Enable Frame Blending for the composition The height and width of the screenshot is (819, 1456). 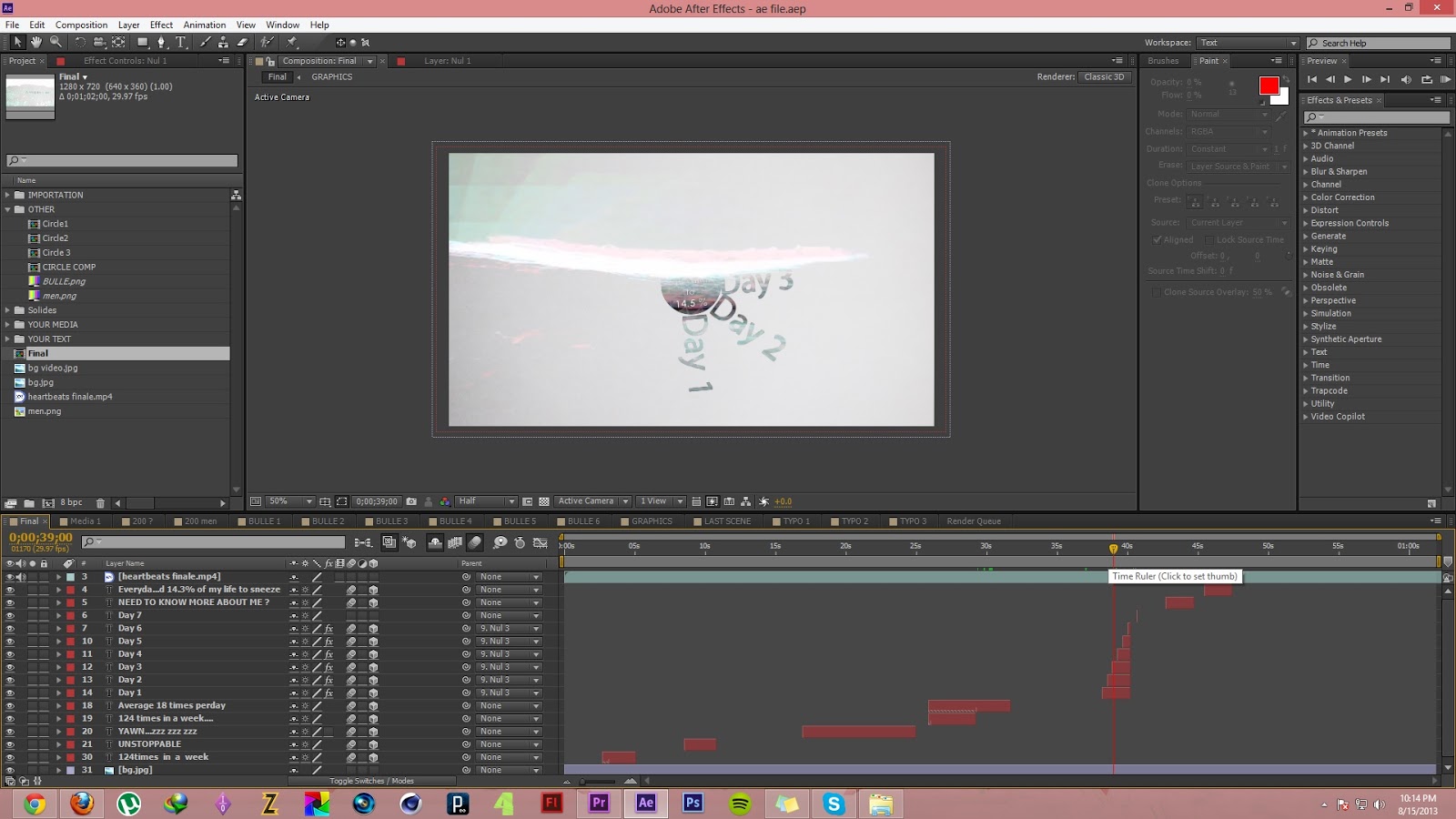tap(455, 542)
